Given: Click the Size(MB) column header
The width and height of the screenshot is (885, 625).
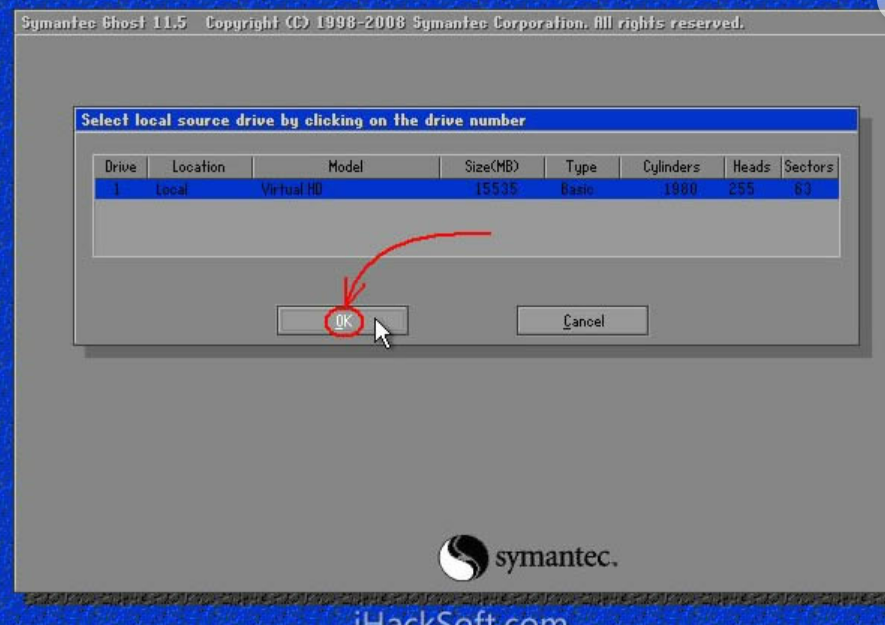Looking at the screenshot, I should tap(491, 167).
